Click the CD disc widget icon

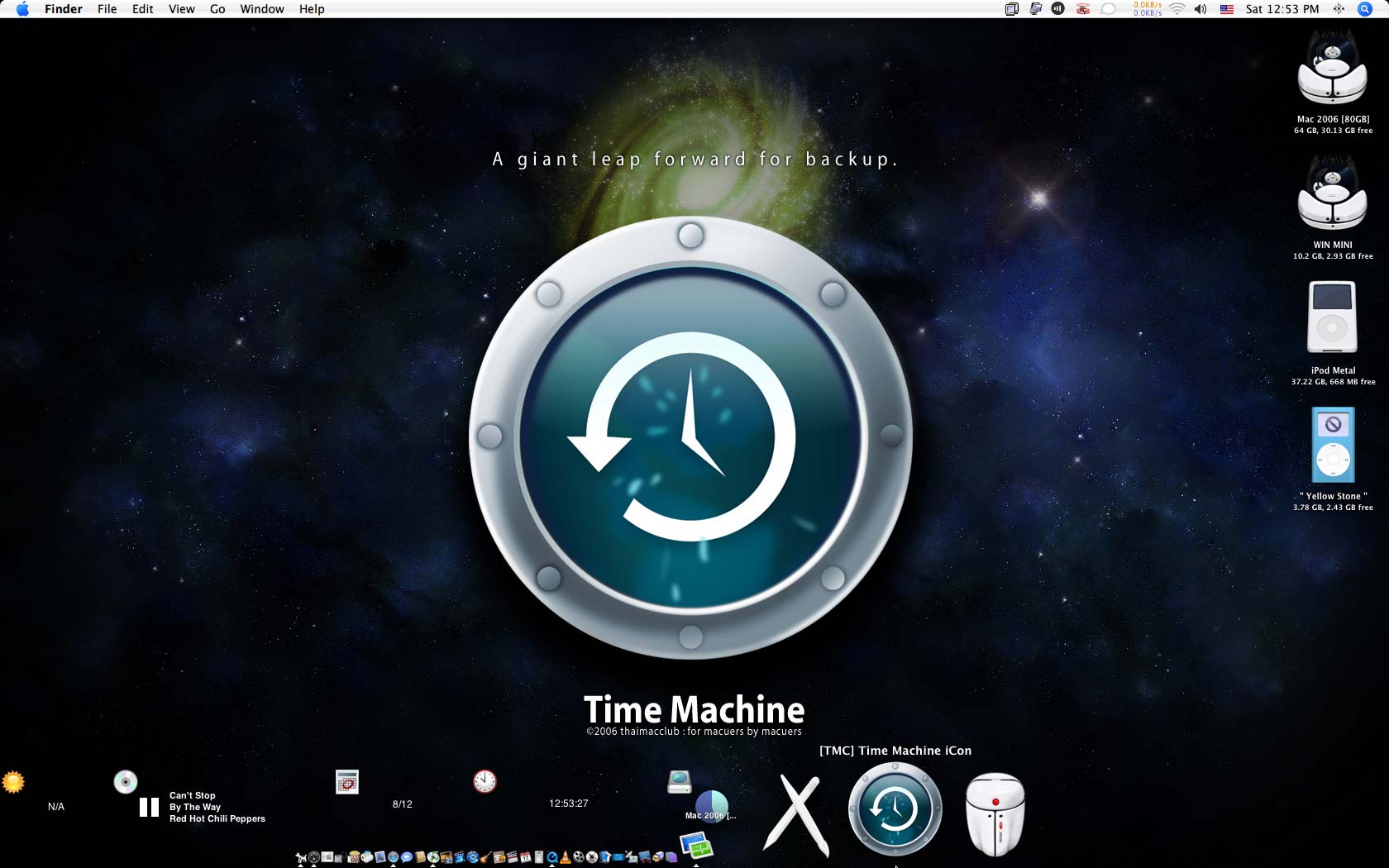point(125,782)
